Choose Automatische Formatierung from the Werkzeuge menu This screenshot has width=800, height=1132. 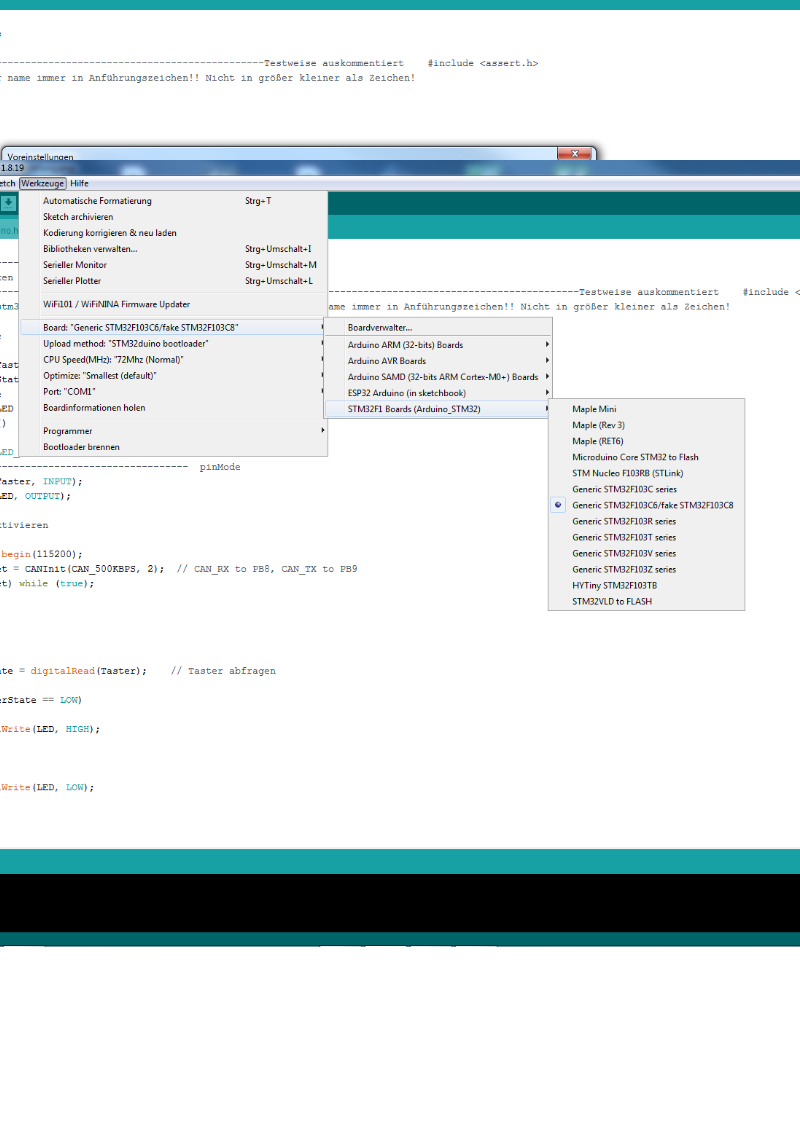tap(173, 201)
